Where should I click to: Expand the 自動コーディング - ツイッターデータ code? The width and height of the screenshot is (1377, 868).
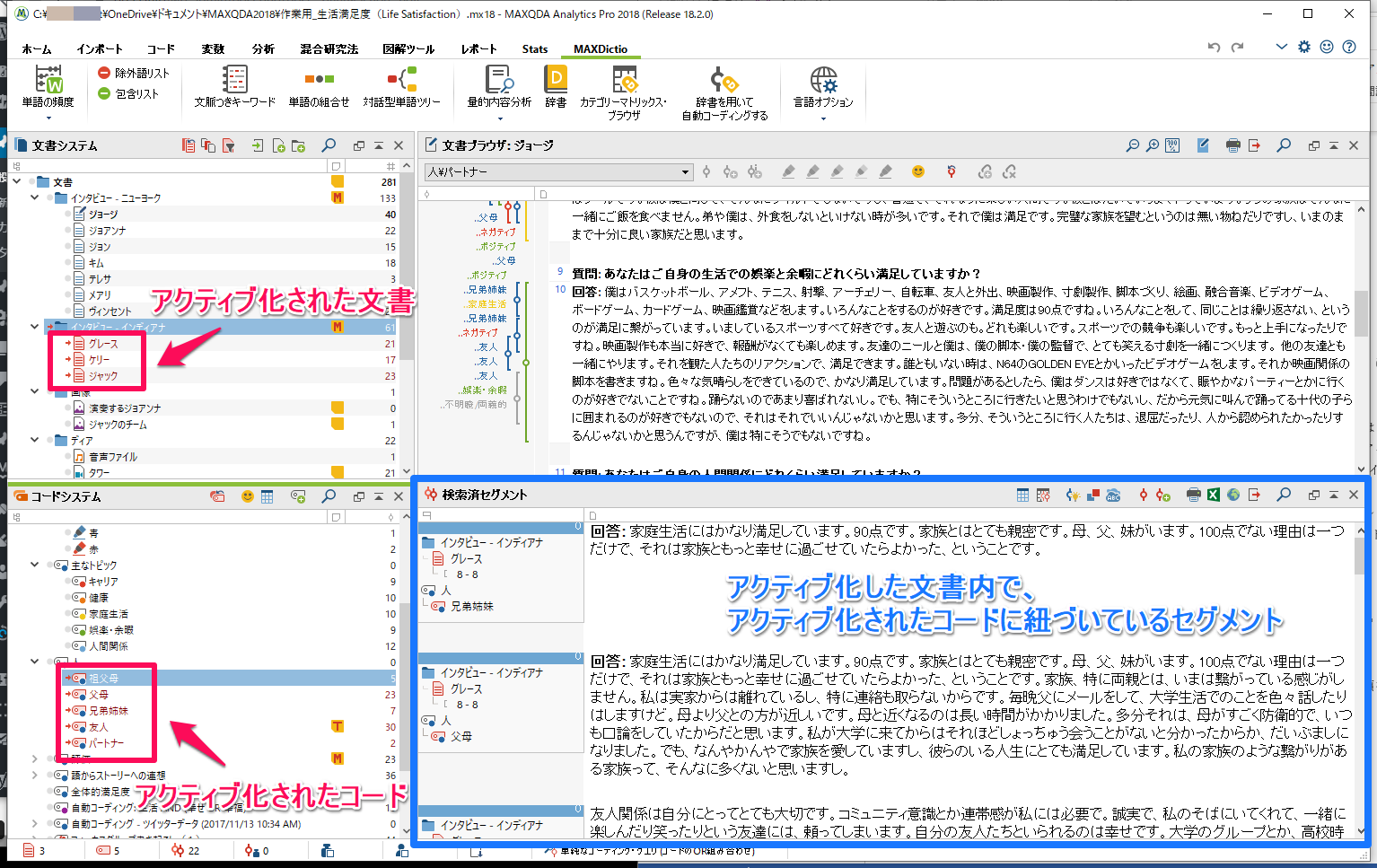(x=34, y=823)
